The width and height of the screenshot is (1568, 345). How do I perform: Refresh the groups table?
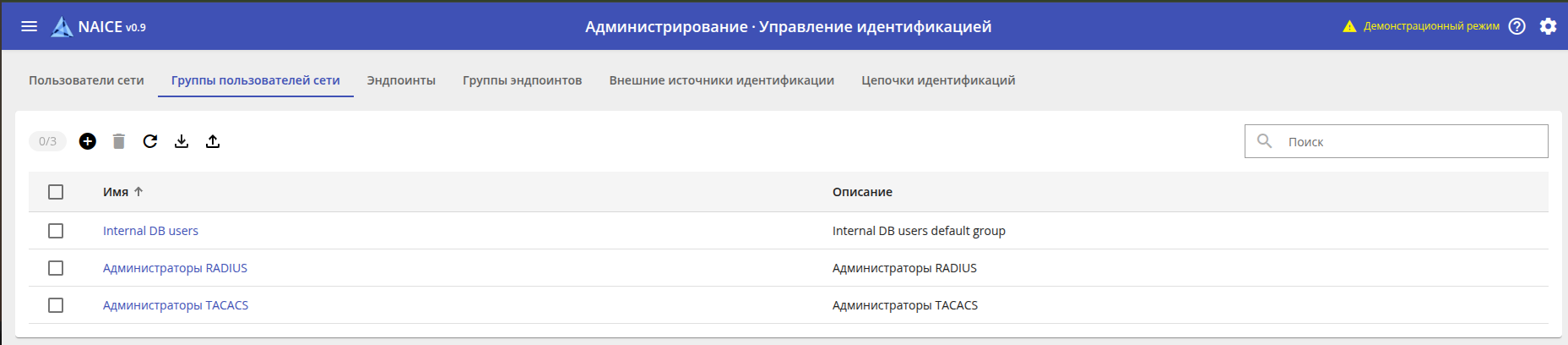pyautogui.click(x=150, y=141)
